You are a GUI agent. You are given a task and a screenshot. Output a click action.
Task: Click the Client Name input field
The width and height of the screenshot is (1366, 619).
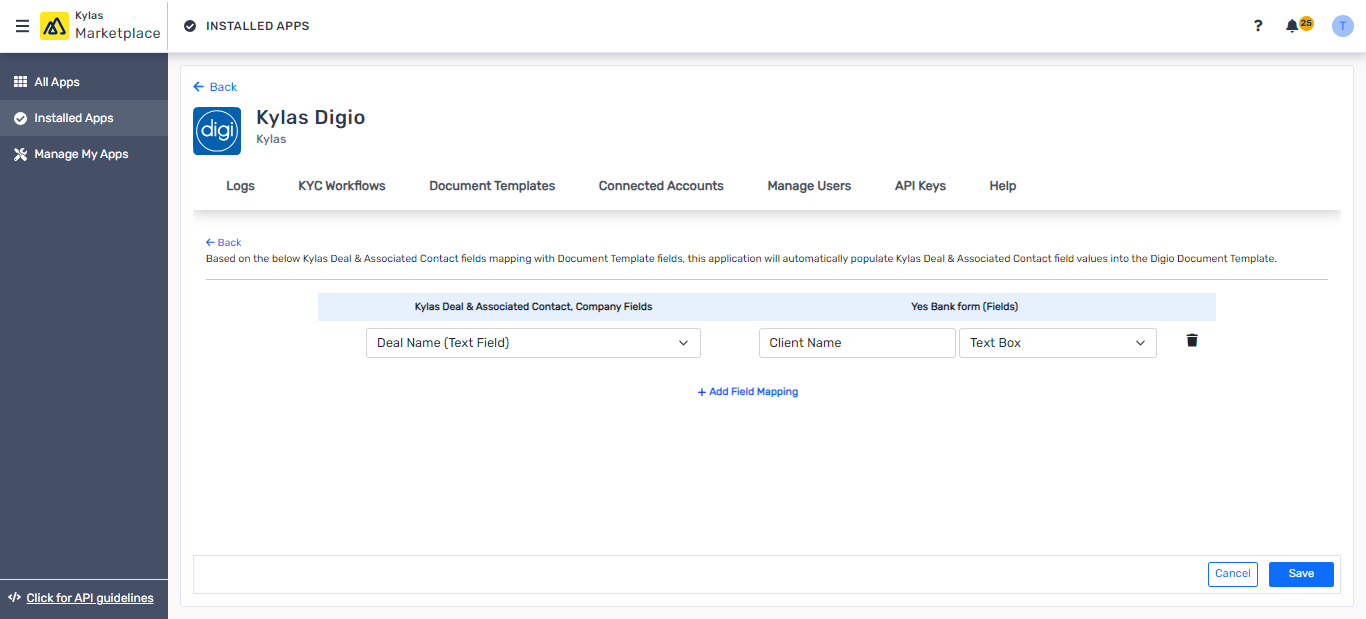856,343
